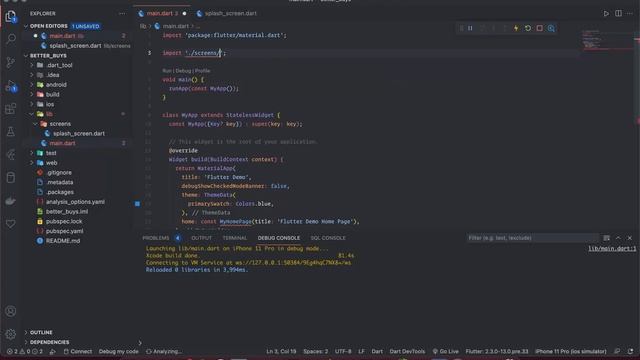
Task: Open notifications bell in status bar
Action: click(631, 351)
